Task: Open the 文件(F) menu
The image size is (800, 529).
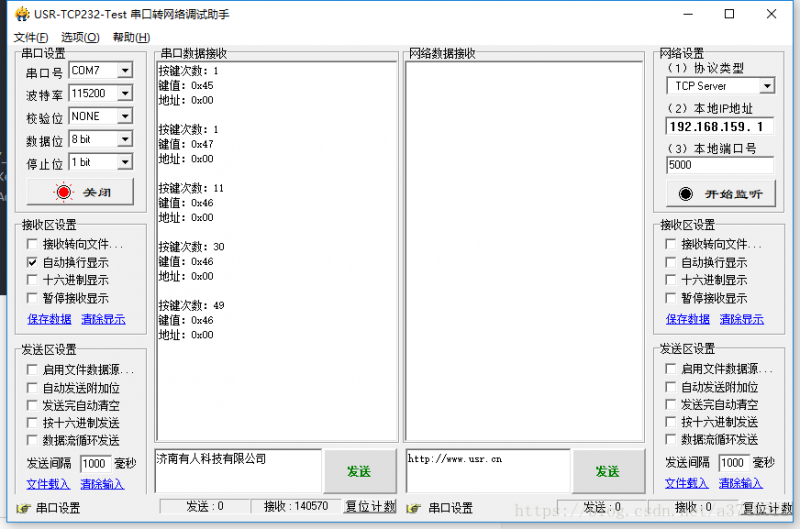Action: click(x=31, y=37)
